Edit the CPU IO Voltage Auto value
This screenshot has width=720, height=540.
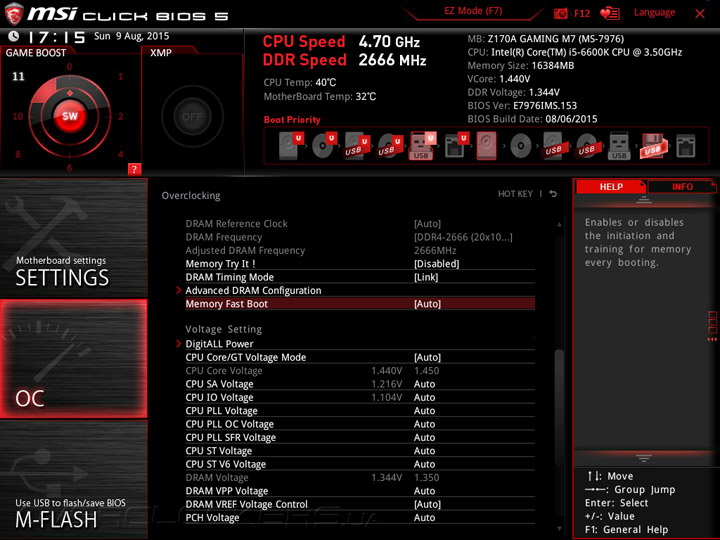click(x=424, y=397)
